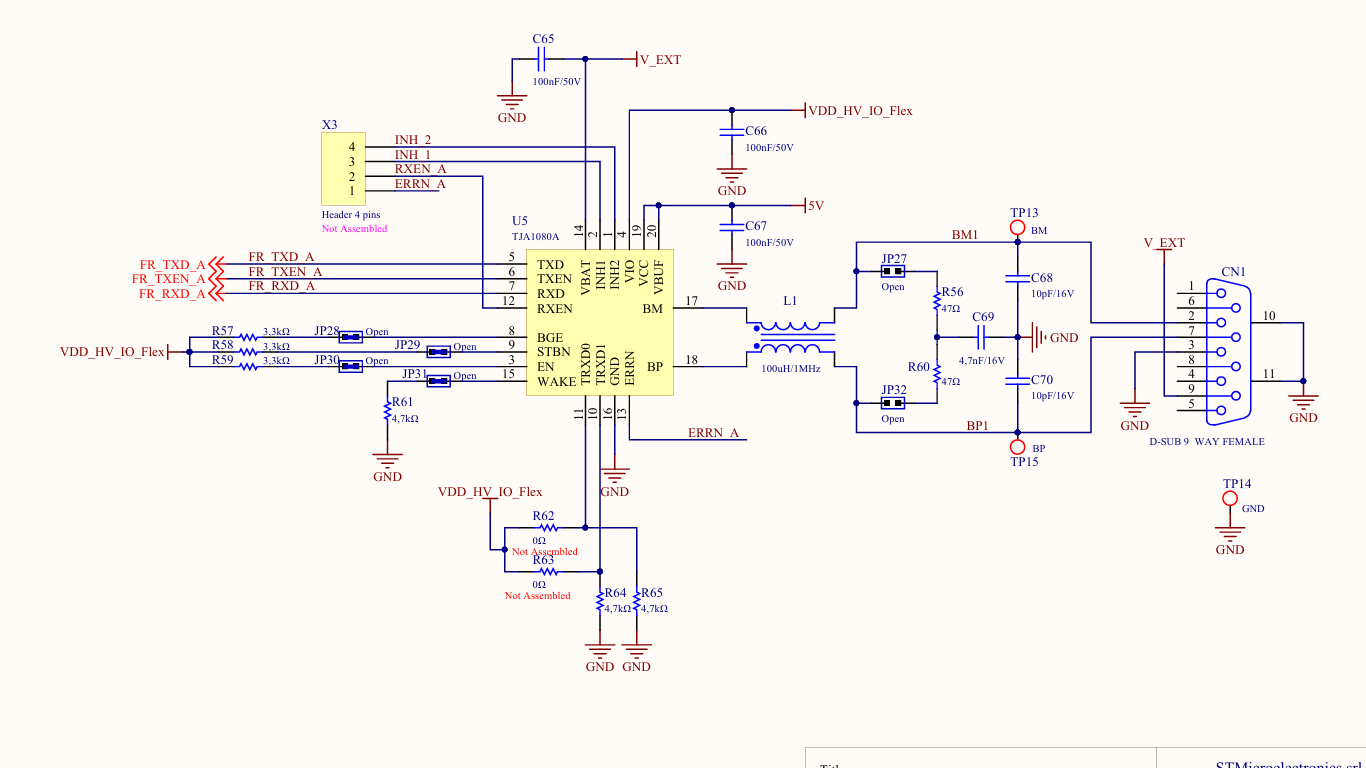The height and width of the screenshot is (768, 1366).
Task: Click the BGE pin label on U5
Action: (550, 337)
